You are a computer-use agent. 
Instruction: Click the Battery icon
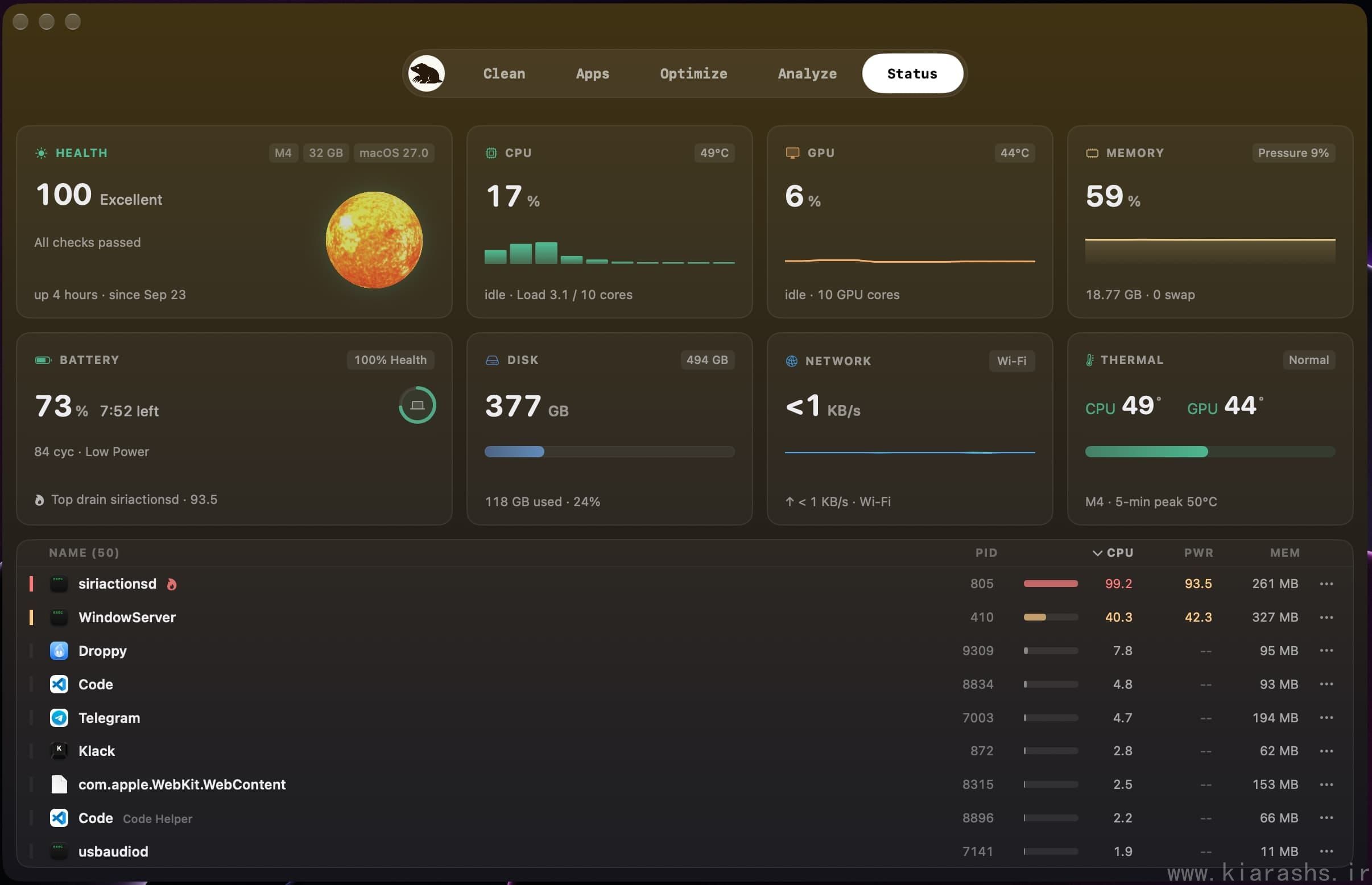(x=43, y=360)
